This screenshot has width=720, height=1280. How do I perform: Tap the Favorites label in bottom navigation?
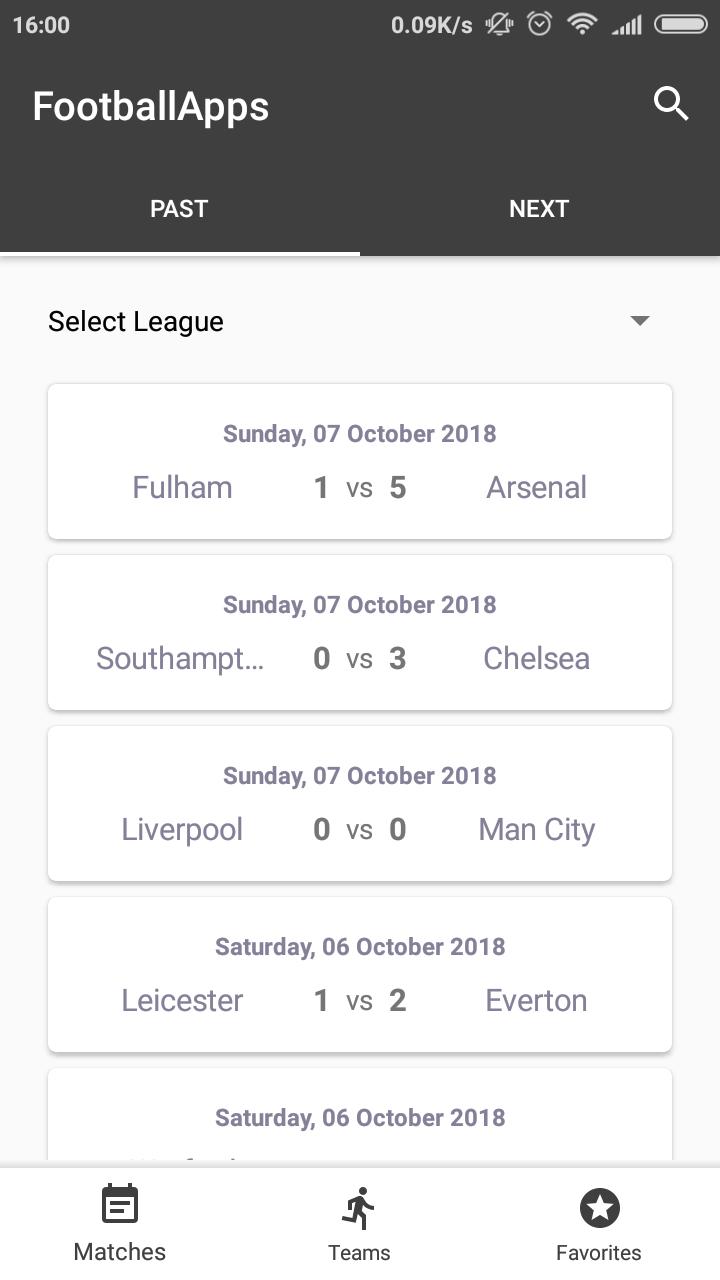[x=599, y=1252]
